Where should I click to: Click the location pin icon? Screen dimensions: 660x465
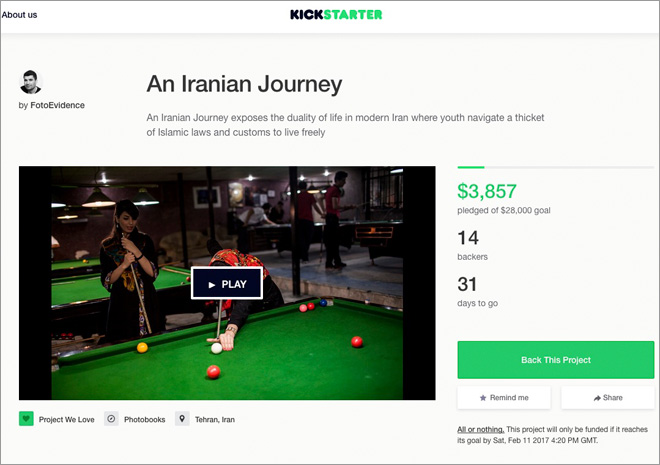tap(182, 419)
